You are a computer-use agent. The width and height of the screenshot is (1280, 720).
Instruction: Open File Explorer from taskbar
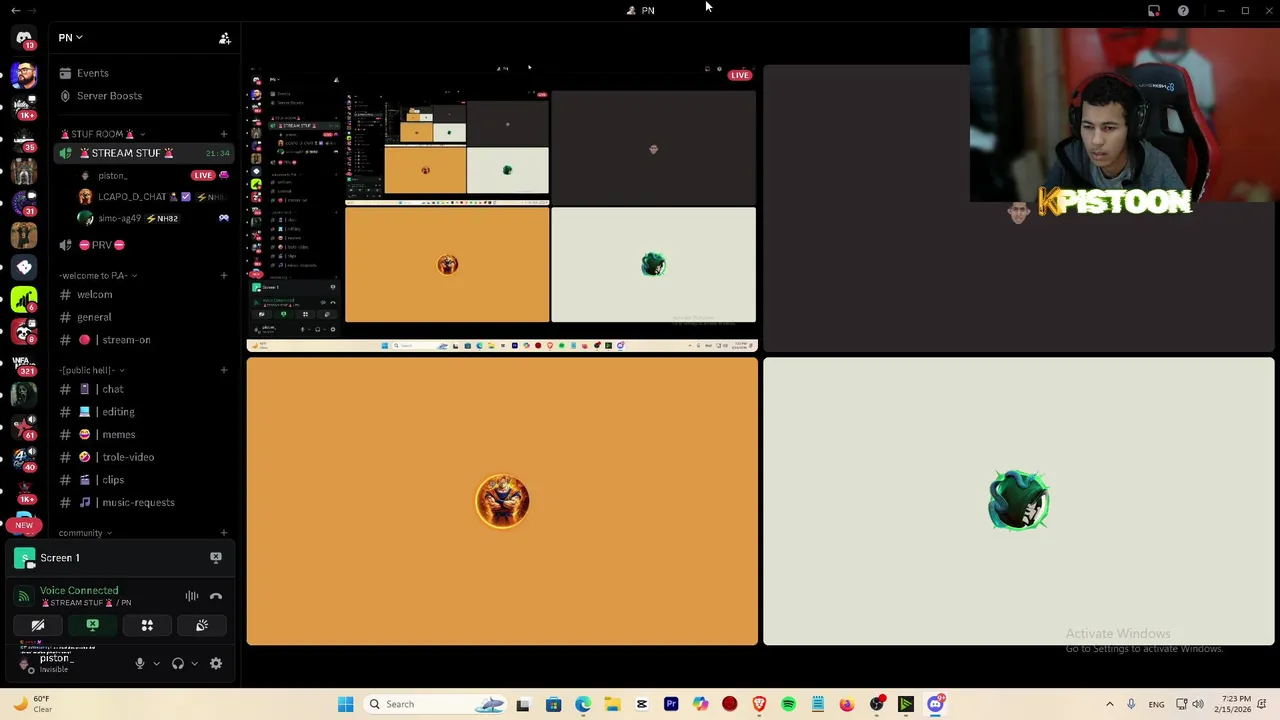click(x=612, y=704)
